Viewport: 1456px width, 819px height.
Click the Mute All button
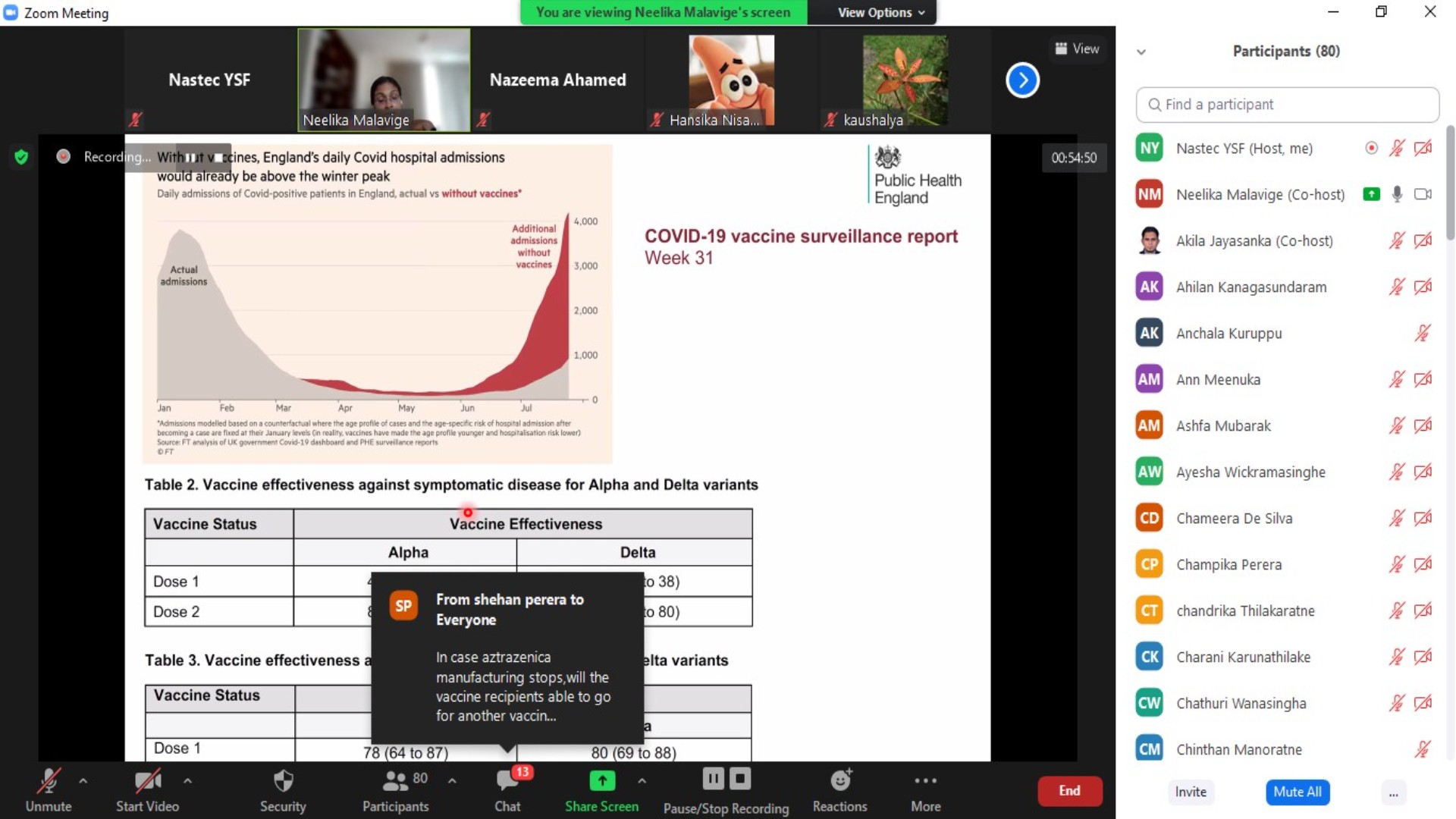(x=1298, y=792)
